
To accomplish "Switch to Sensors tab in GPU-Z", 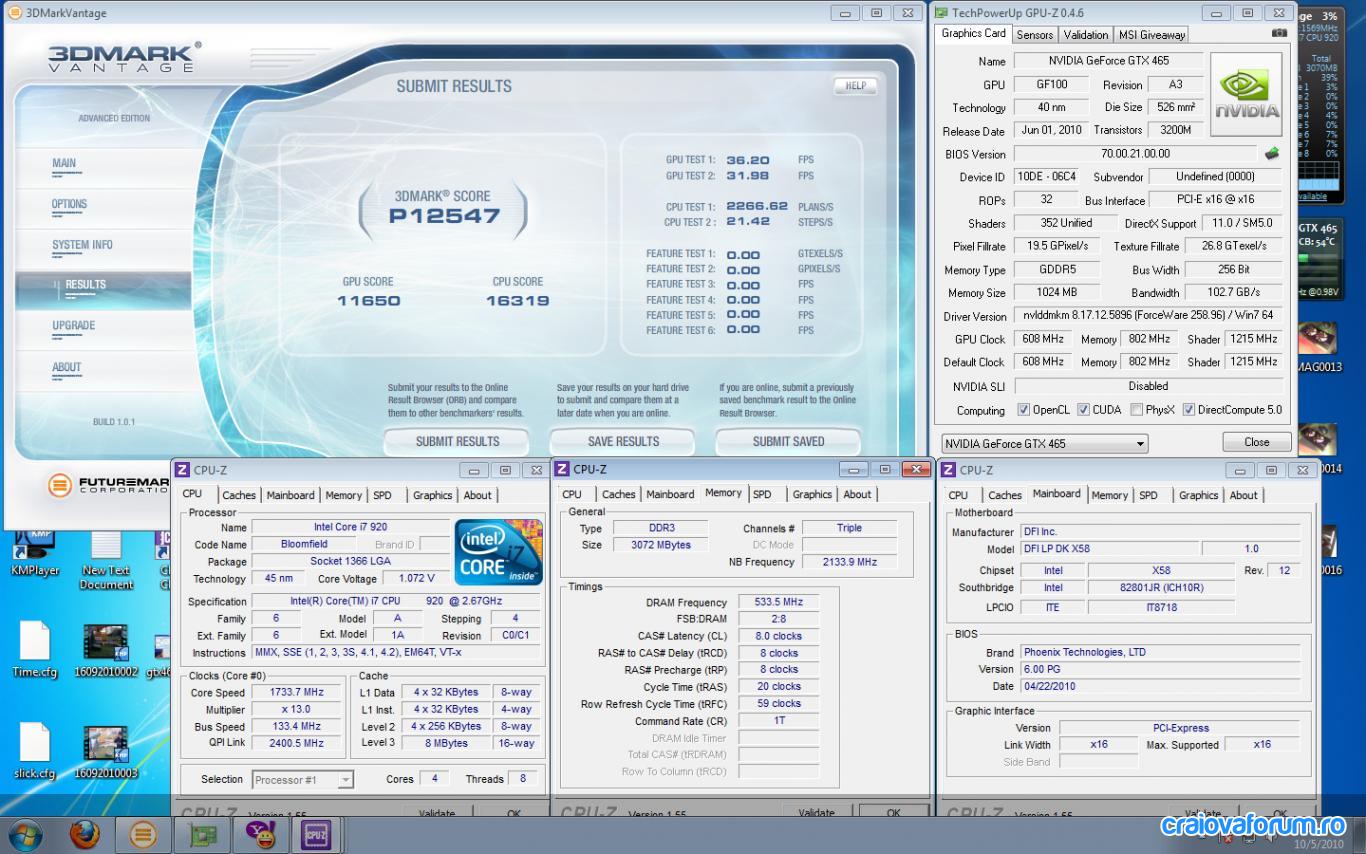I will click(1034, 34).
